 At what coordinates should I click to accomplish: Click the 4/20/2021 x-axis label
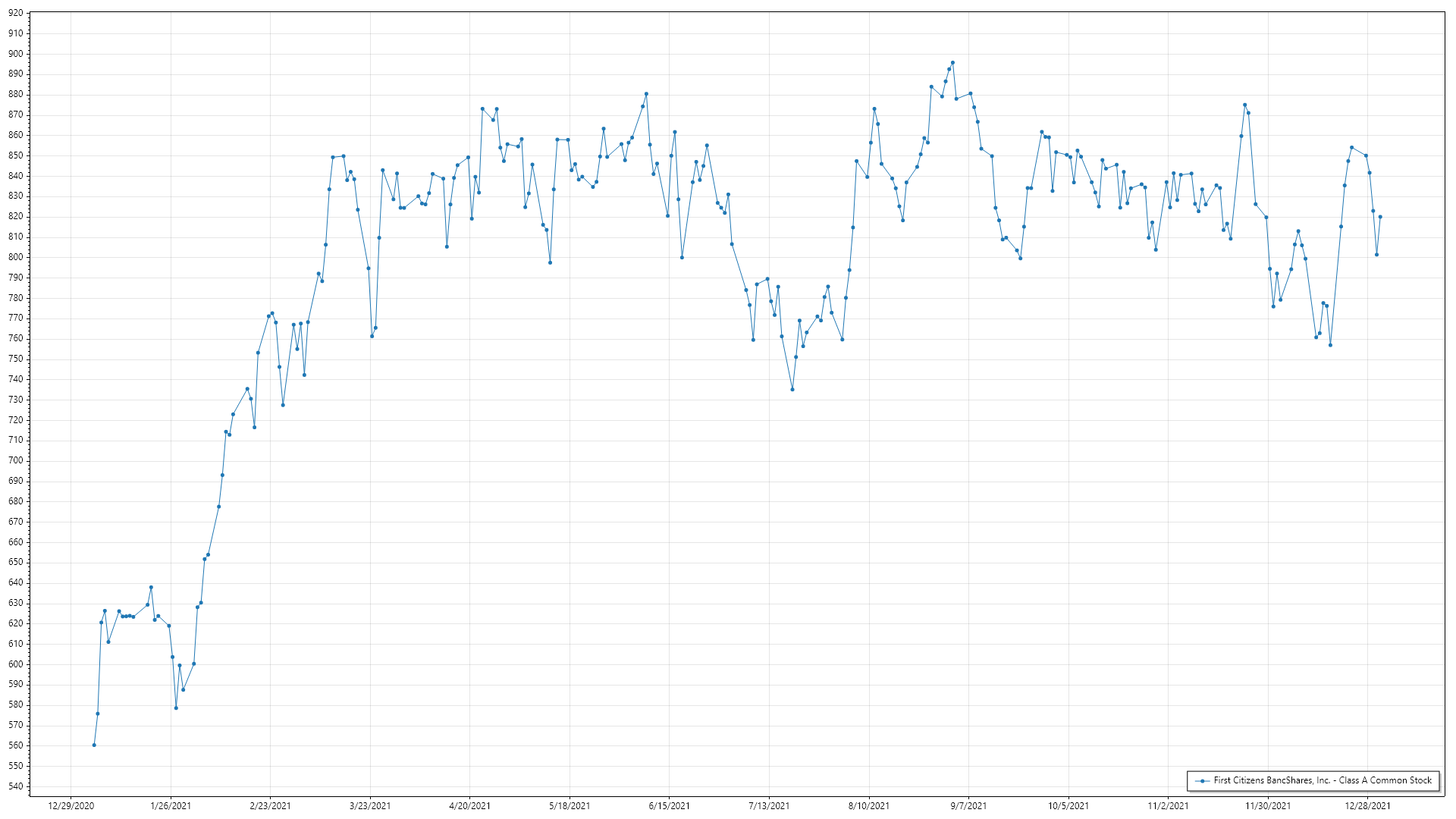click(470, 806)
